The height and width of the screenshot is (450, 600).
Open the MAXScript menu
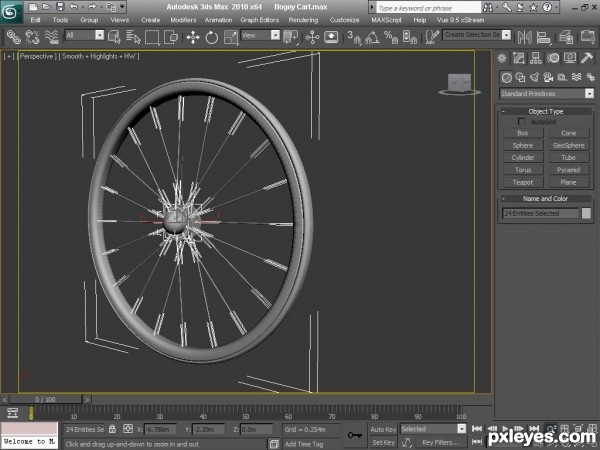(x=386, y=20)
